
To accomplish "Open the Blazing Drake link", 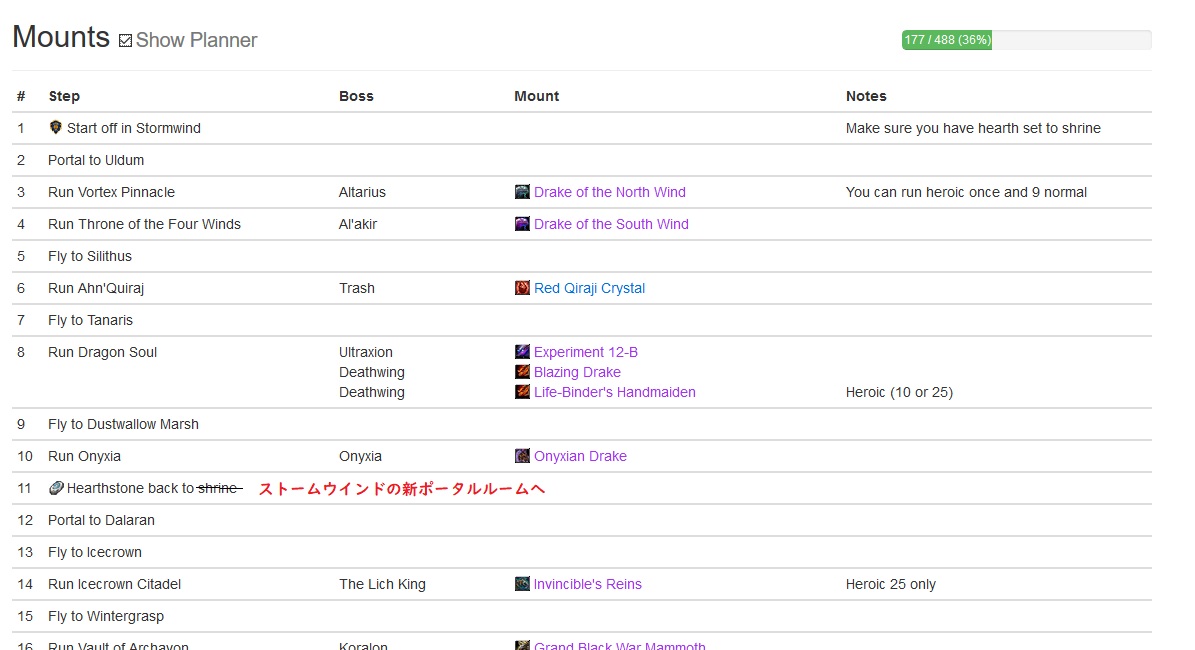I will (577, 372).
